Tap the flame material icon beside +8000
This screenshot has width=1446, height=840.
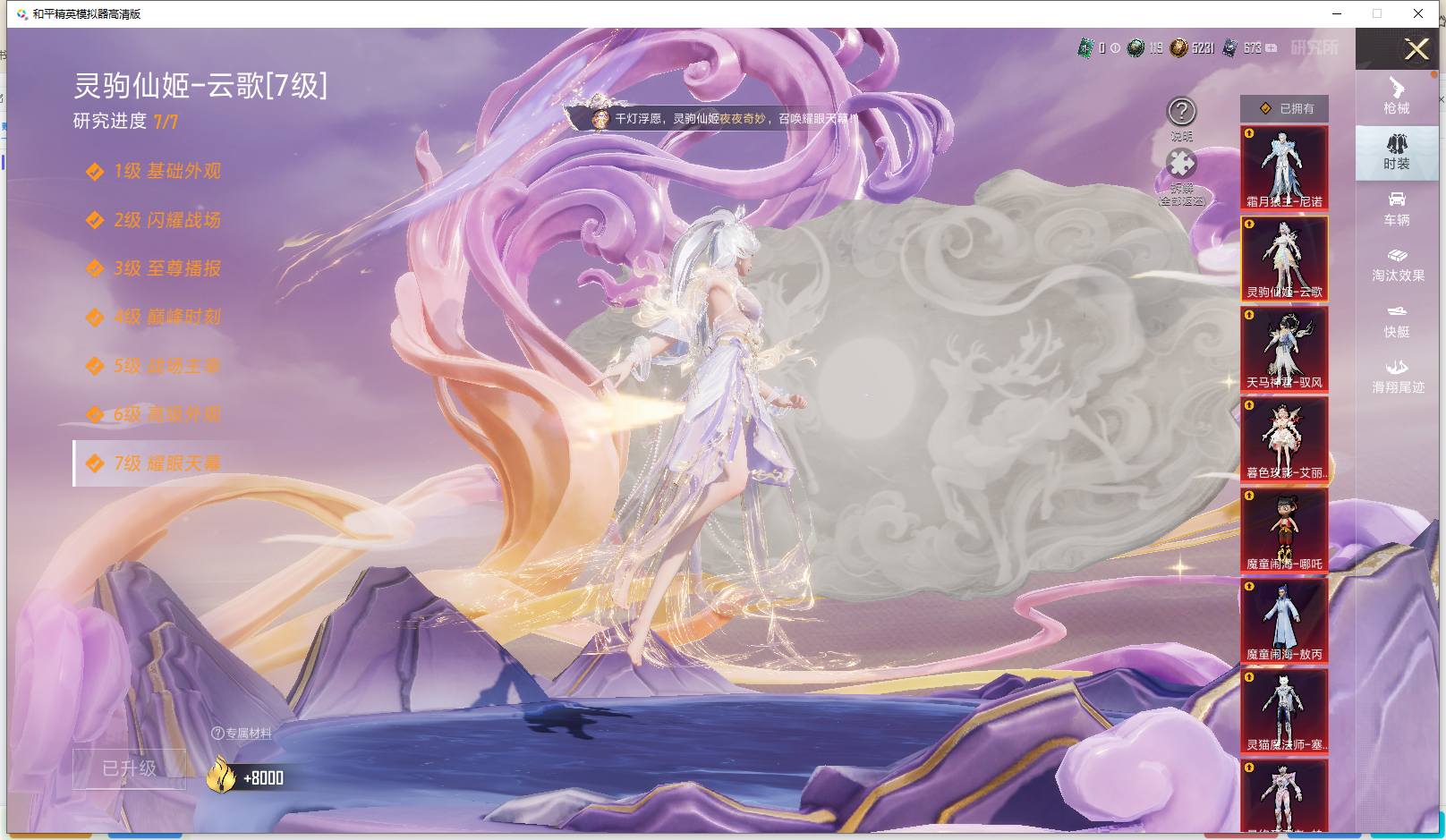[x=221, y=776]
